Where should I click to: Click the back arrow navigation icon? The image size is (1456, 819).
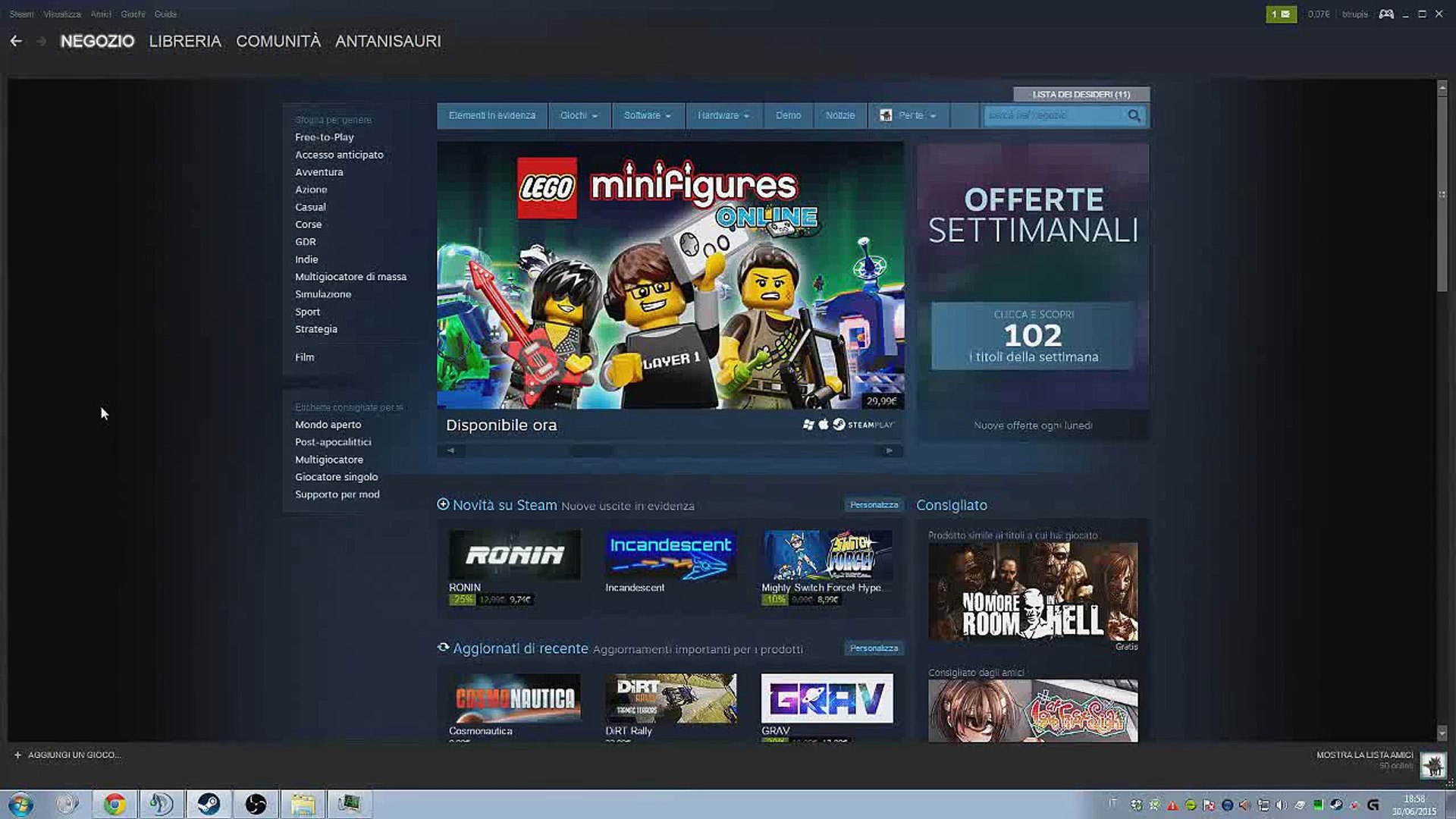pos(16,41)
